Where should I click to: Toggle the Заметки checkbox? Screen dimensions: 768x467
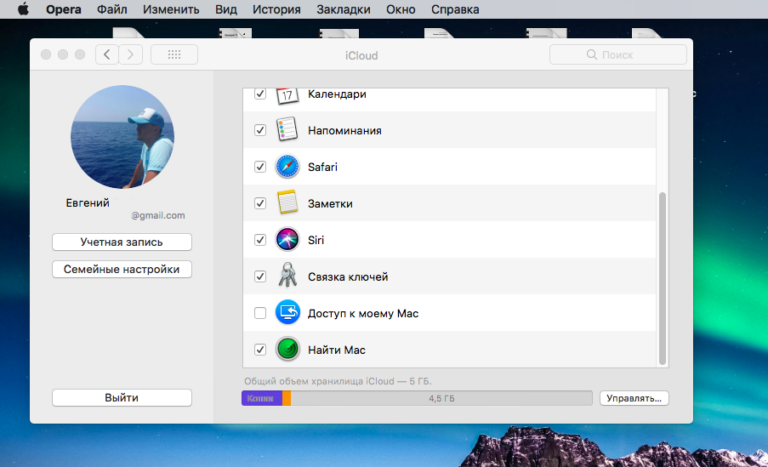tap(260, 203)
